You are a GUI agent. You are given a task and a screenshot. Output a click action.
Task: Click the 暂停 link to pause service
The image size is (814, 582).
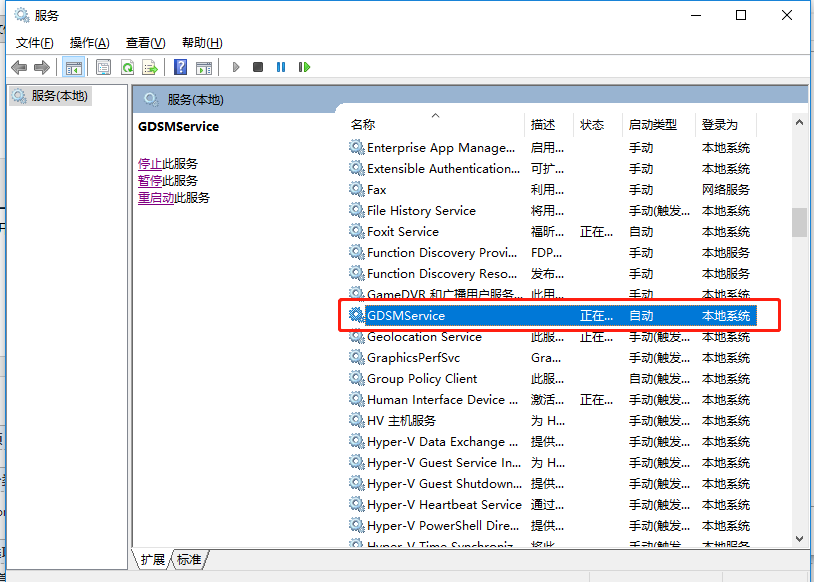click(150, 181)
